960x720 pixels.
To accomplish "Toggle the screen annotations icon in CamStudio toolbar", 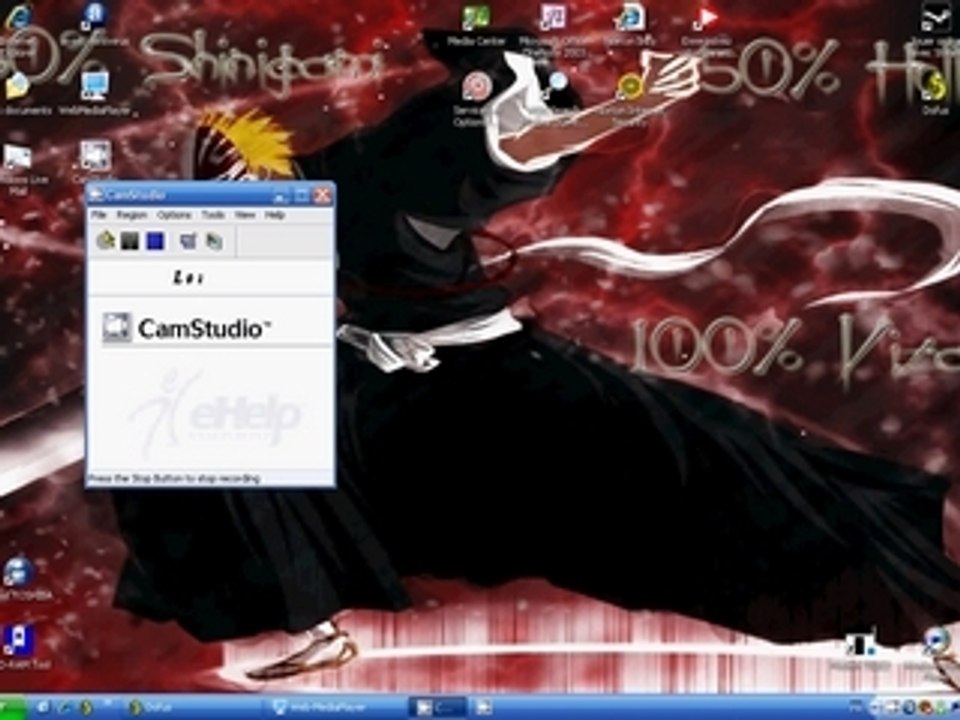I will (x=189, y=241).
